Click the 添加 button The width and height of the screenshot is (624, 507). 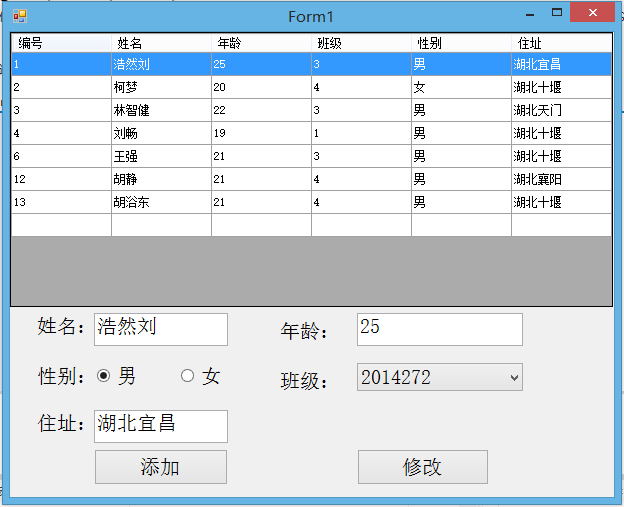click(x=161, y=467)
